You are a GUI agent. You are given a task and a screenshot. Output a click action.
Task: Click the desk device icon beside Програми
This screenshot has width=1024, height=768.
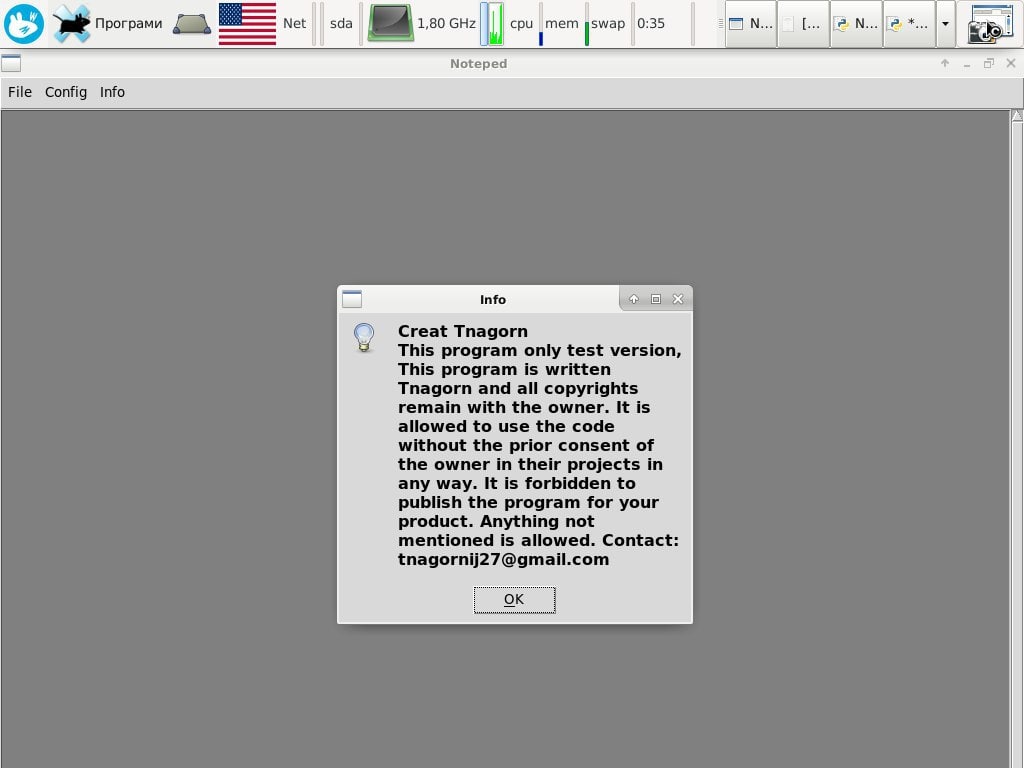point(191,24)
